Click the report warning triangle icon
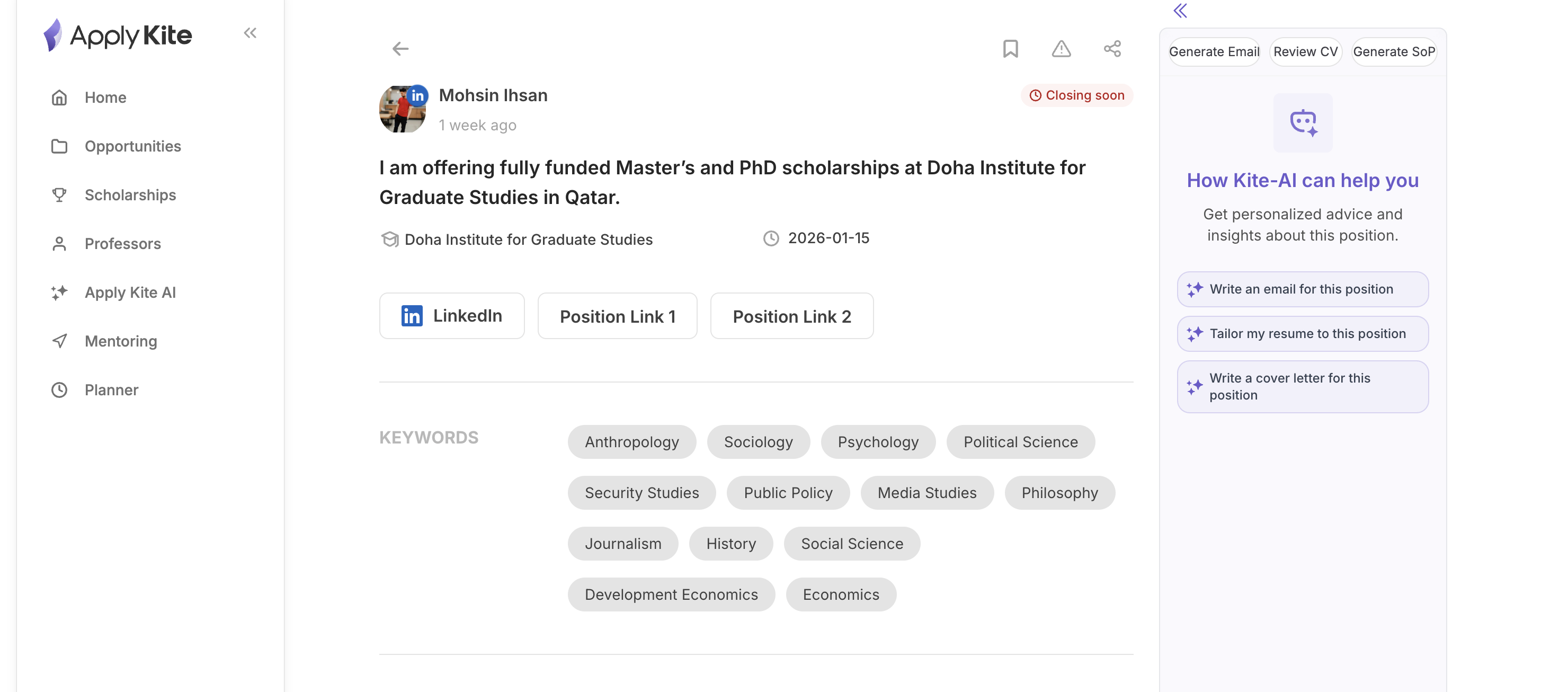The height and width of the screenshot is (692, 1568). (1061, 49)
